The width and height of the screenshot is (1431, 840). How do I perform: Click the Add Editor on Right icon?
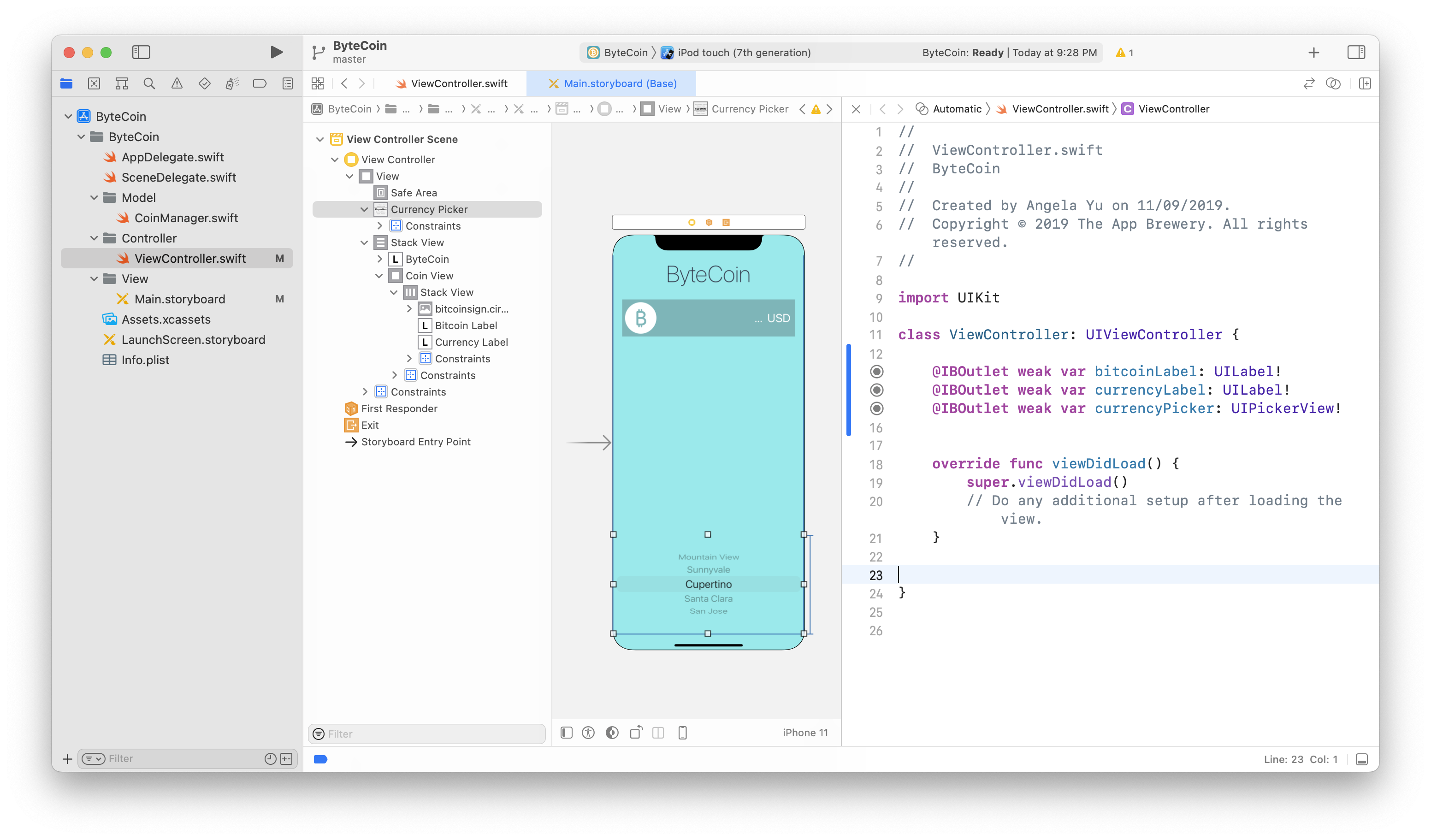click(1365, 84)
